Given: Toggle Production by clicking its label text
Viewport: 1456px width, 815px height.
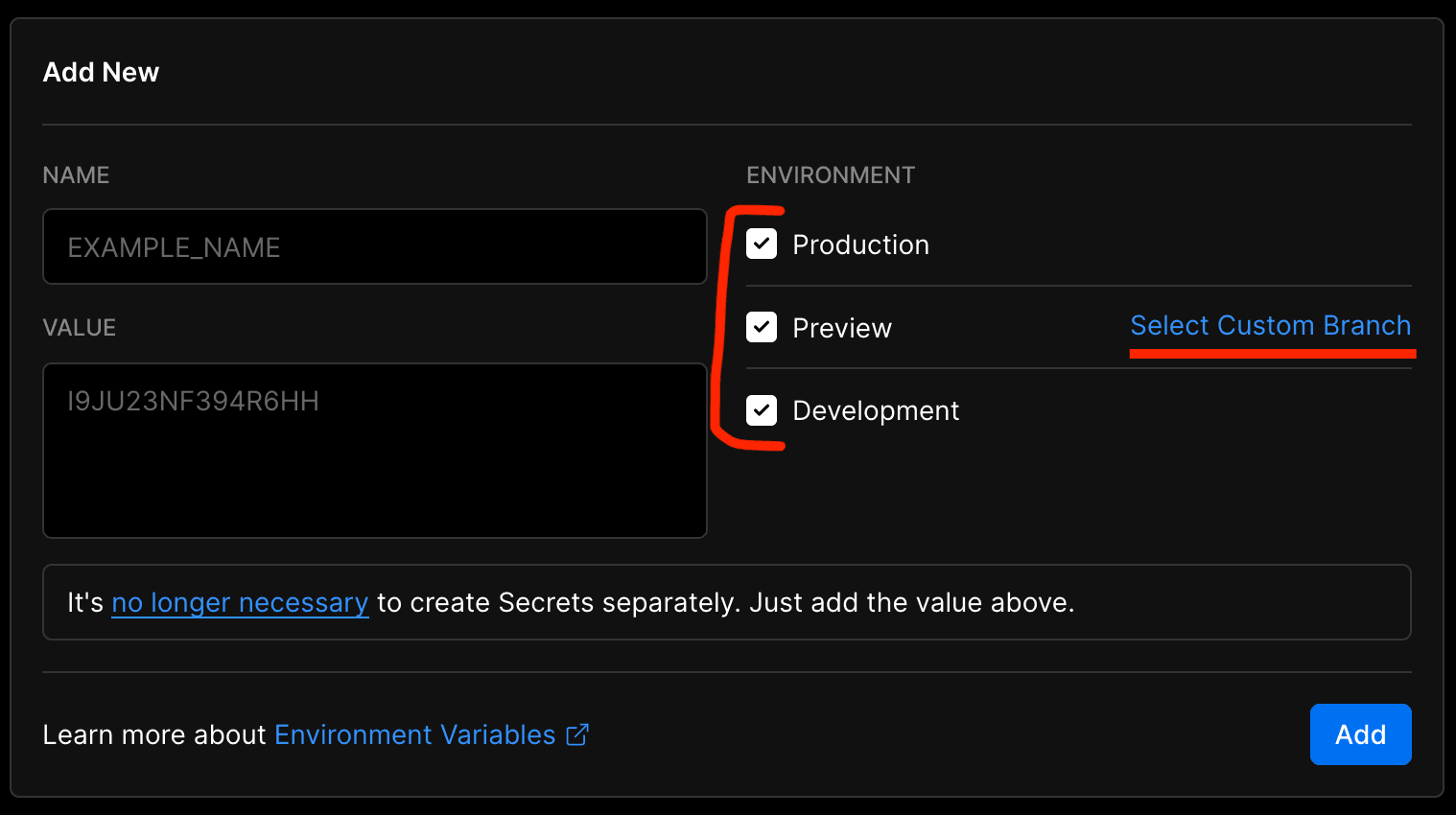Looking at the screenshot, I should pyautogui.click(x=860, y=244).
